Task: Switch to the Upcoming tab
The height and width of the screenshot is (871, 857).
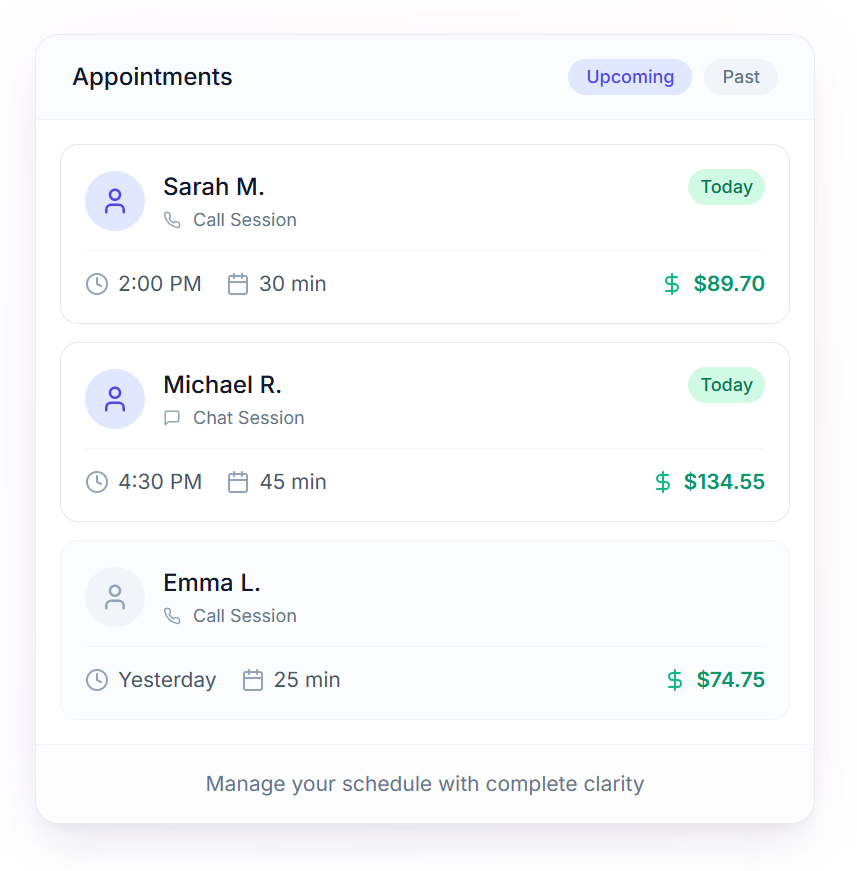Action: pos(630,77)
